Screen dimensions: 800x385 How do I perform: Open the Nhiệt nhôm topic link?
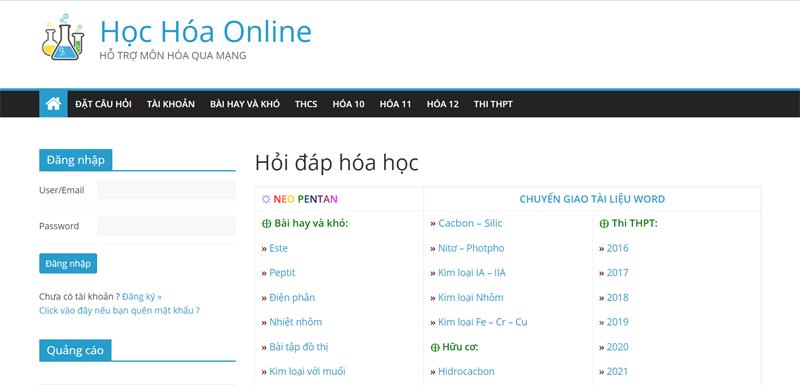click(x=296, y=322)
